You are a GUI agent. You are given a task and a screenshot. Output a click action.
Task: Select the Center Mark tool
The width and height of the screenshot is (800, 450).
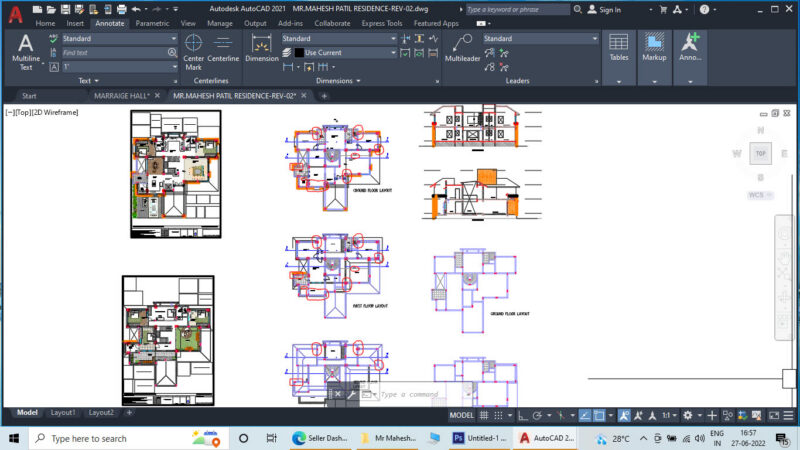coord(193,52)
